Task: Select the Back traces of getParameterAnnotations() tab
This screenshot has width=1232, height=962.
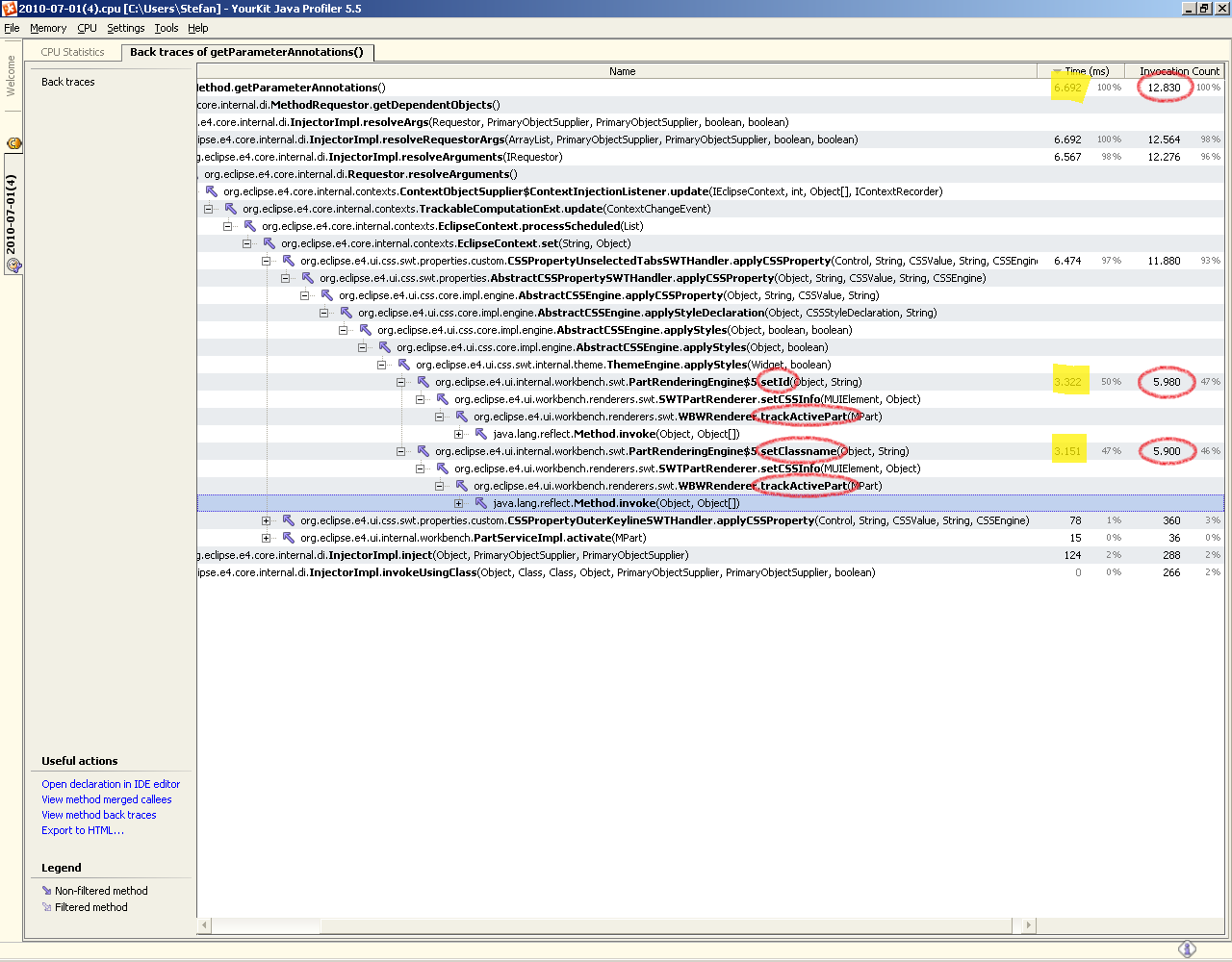Action: [246, 52]
